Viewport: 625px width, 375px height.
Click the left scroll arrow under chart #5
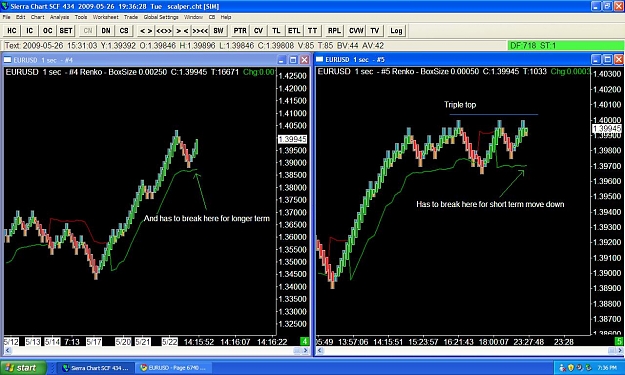pos(320,351)
